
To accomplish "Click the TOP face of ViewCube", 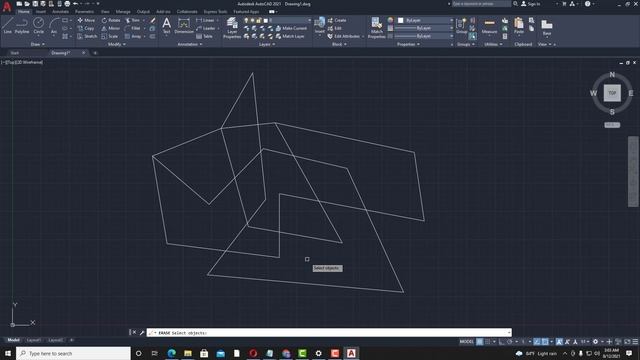I will coord(612,93).
